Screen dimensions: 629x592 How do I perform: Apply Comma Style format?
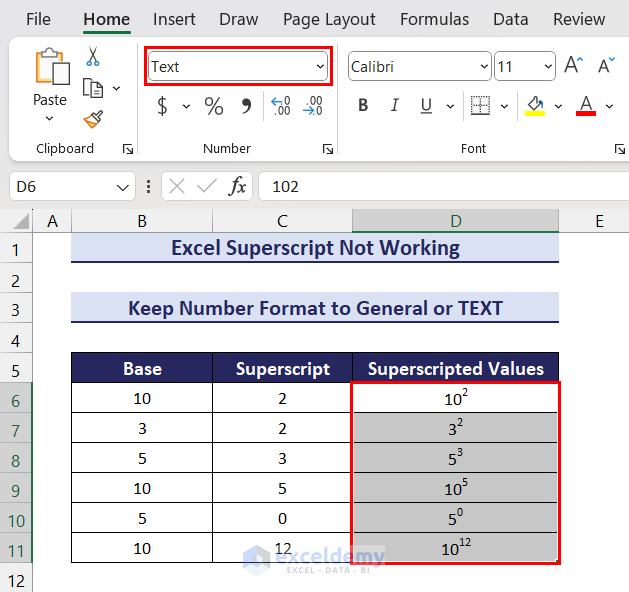(246, 106)
